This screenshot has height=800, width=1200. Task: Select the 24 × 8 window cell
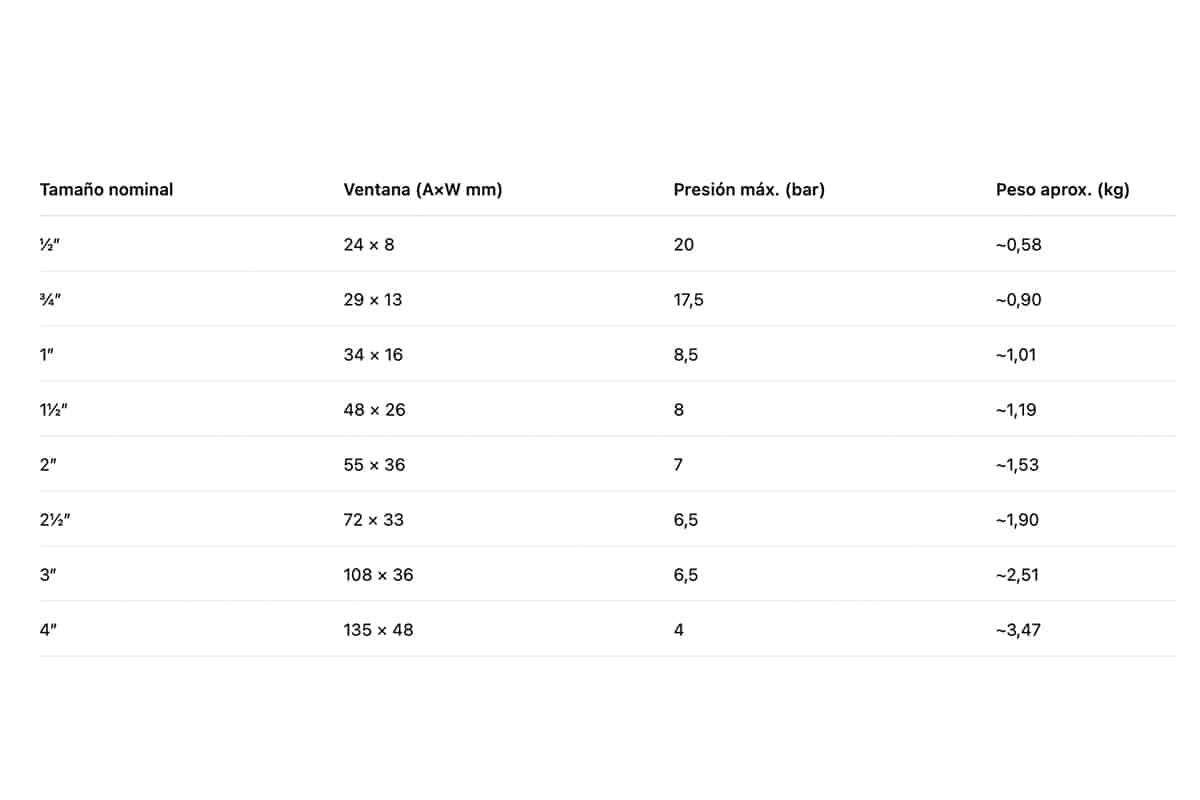click(369, 244)
